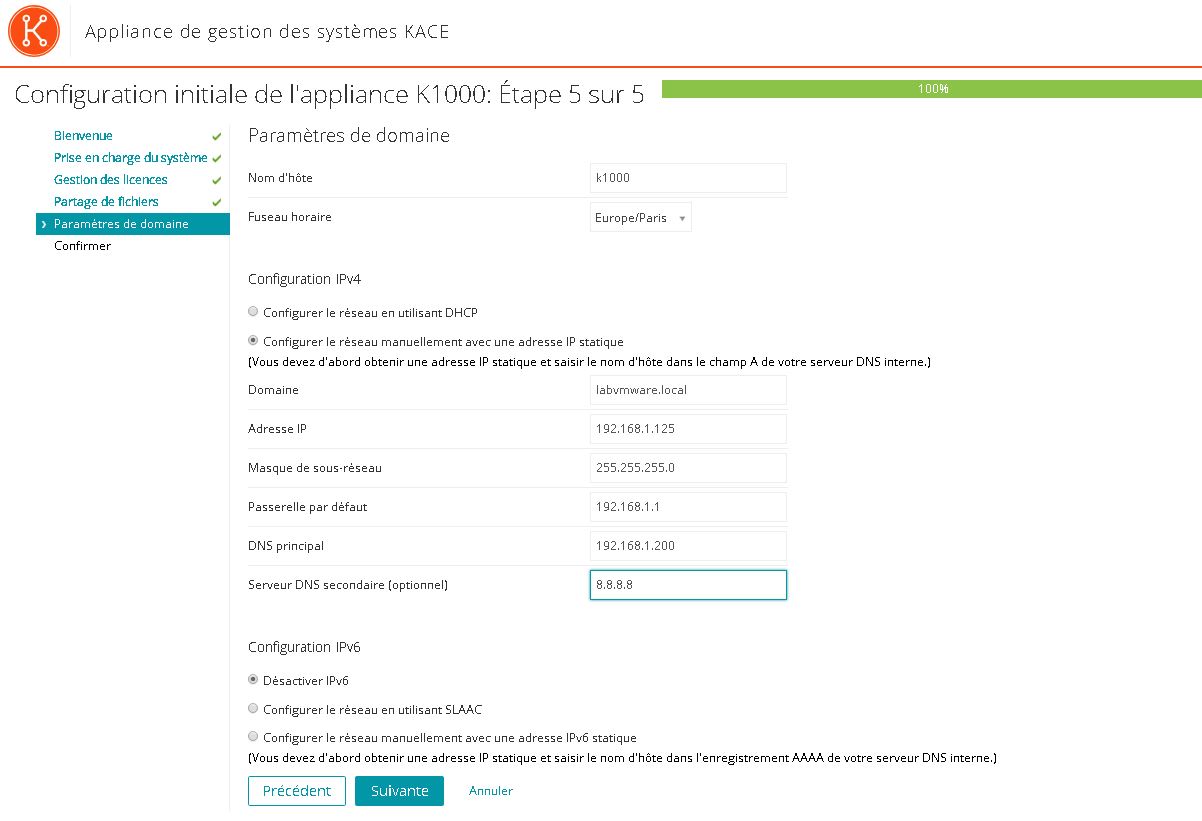
Task: Click the subnet mask field 255.255.255.0
Action: click(688, 468)
